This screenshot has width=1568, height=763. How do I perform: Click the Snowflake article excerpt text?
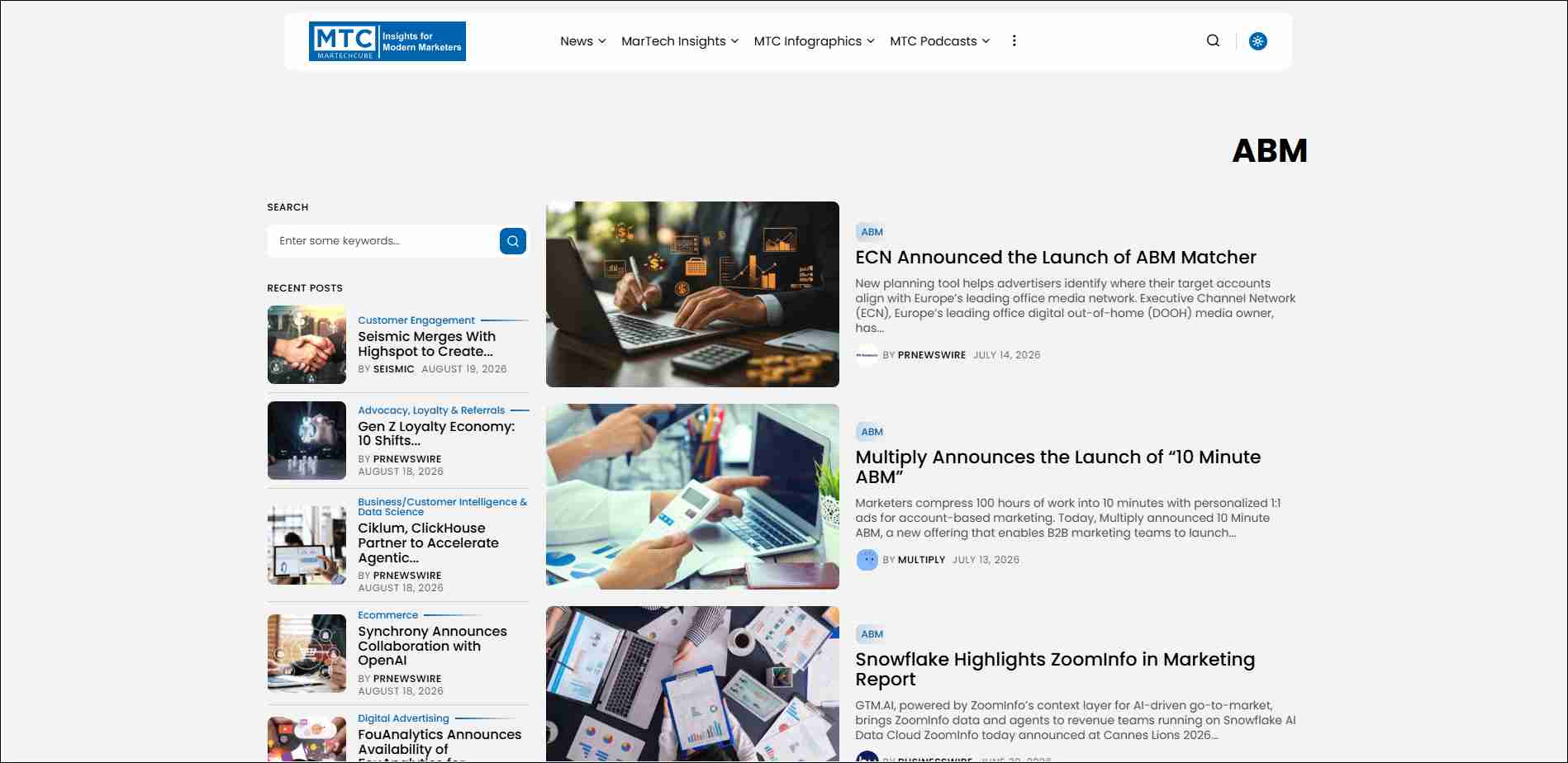(x=1076, y=720)
